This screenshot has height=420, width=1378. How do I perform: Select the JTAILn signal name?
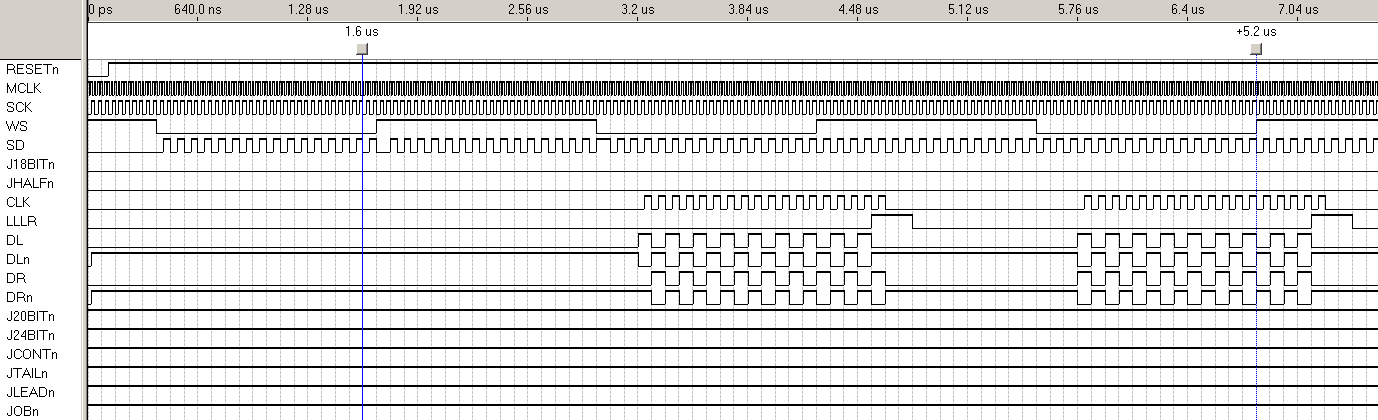(26, 373)
